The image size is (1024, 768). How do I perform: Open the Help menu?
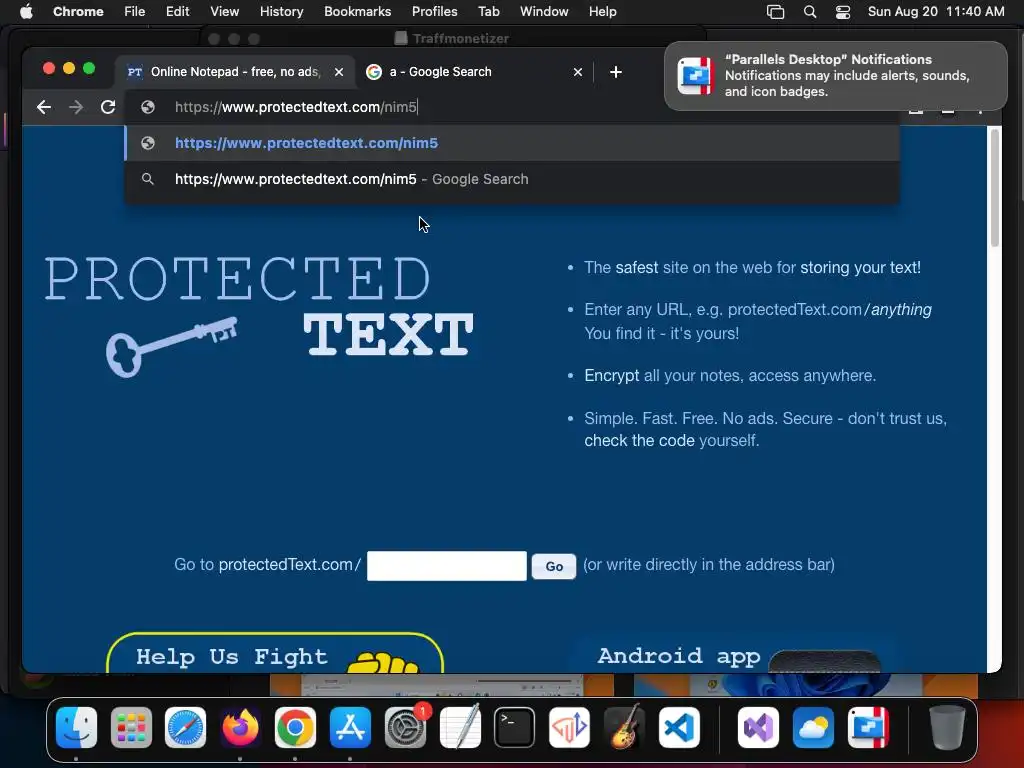pos(602,12)
